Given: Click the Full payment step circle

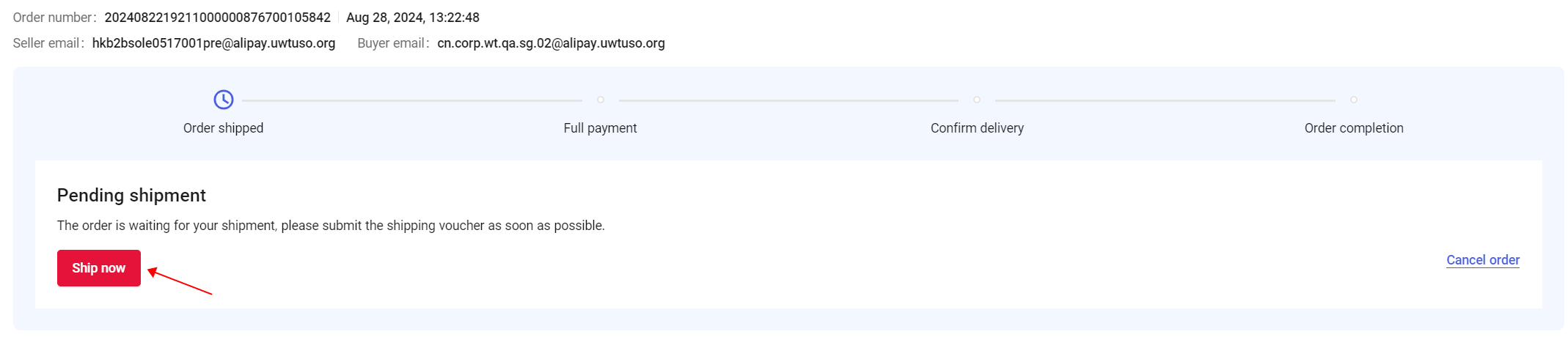Looking at the screenshot, I should 601,100.
